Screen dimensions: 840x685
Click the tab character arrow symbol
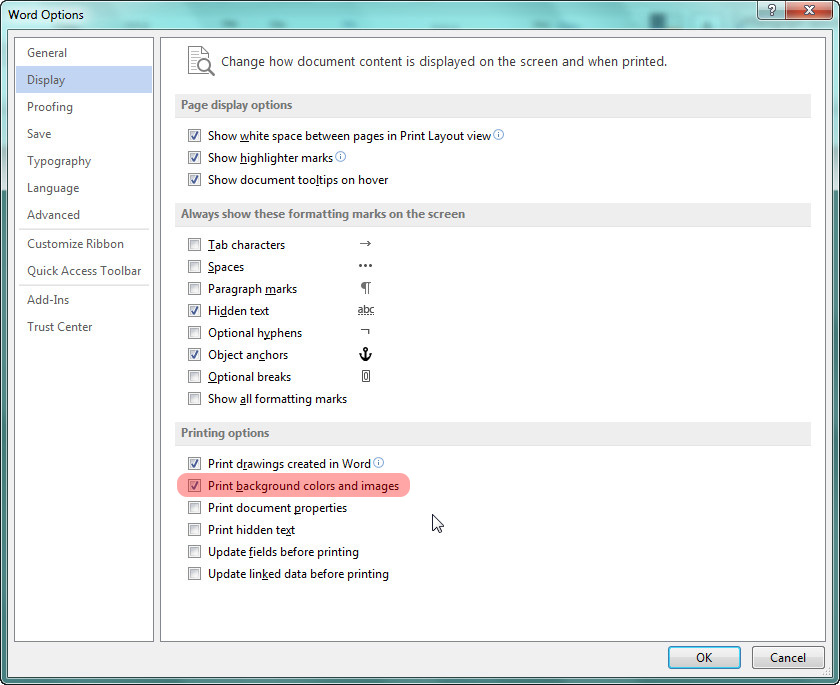(x=365, y=244)
